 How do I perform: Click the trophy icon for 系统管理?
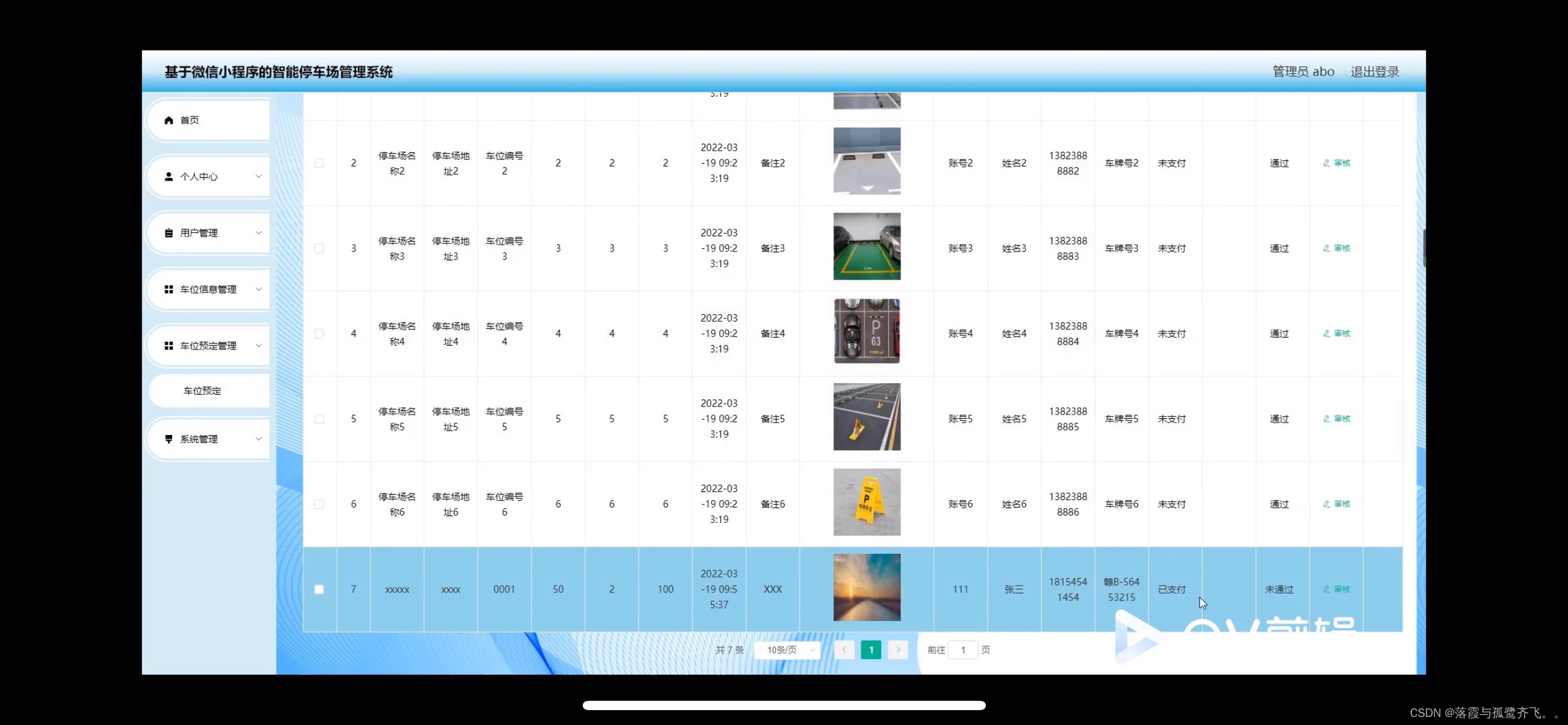coord(168,439)
